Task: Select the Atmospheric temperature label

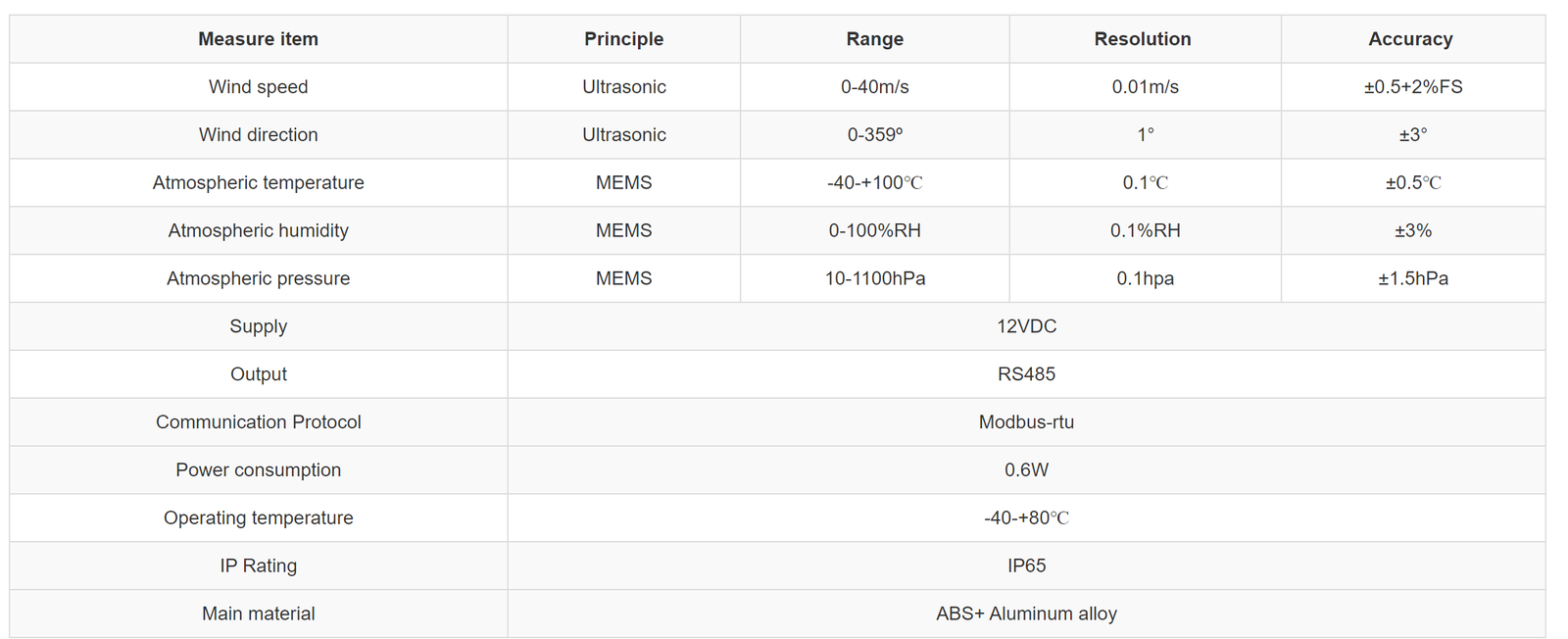Action: [259, 183]
